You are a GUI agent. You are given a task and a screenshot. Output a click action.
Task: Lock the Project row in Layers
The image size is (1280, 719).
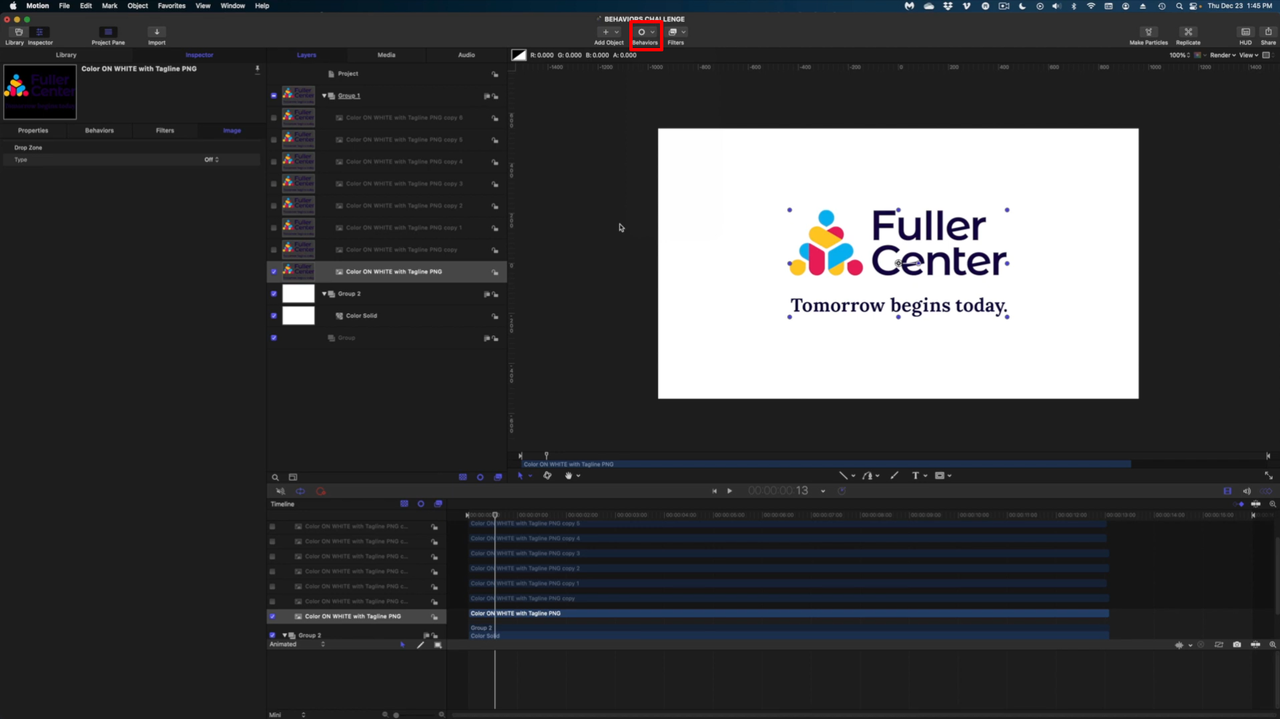tap(495, 74)
